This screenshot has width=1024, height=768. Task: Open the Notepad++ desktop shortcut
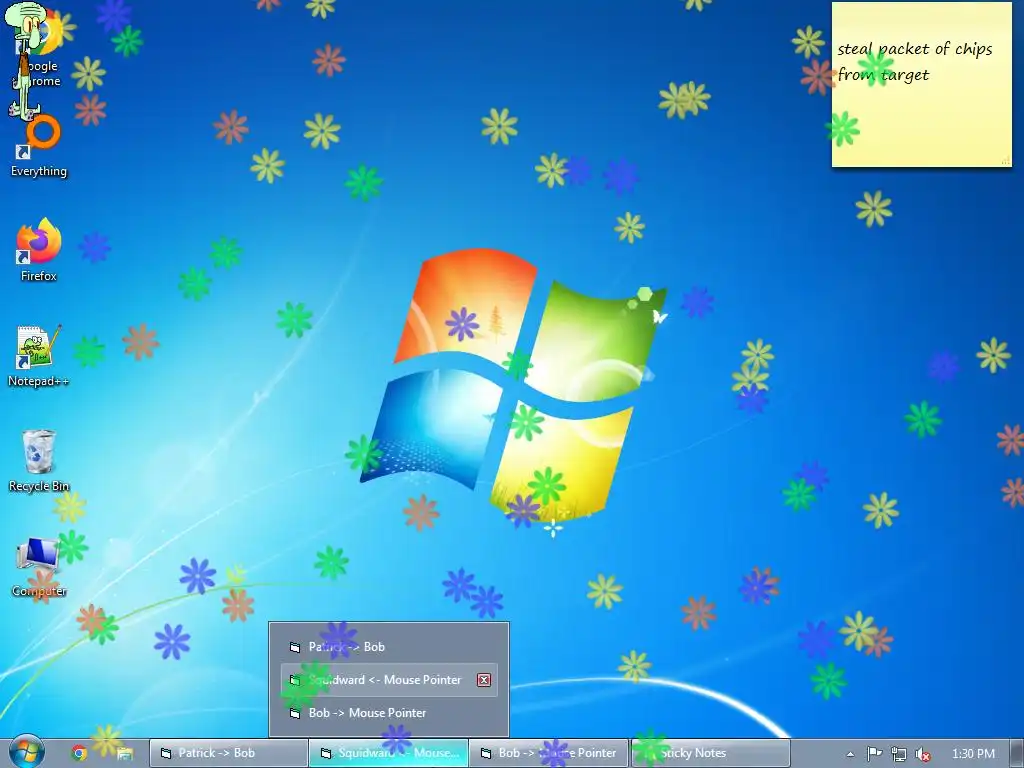[38, 356]
